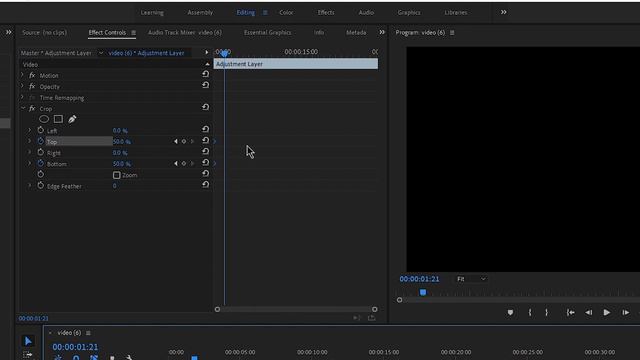Toggle the Crop fx effect on/off
The height and width of the screenshot is (360, 640).
(x=32, y=109)
